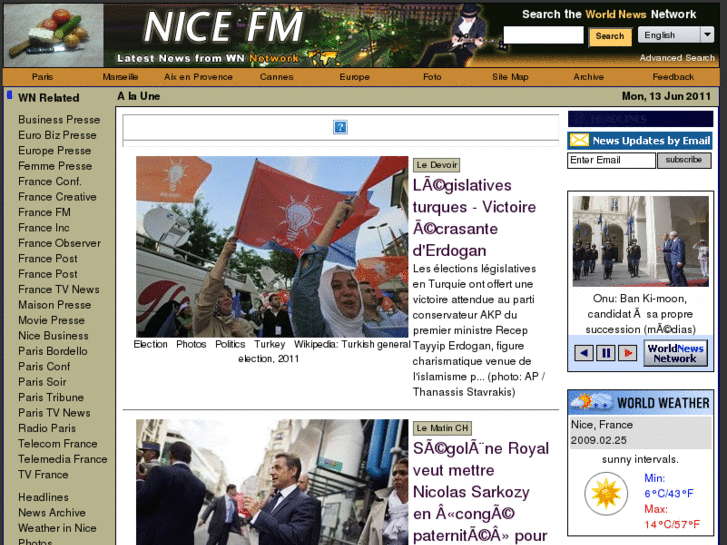
Task: Click the food photo in header
Action: 53,35
